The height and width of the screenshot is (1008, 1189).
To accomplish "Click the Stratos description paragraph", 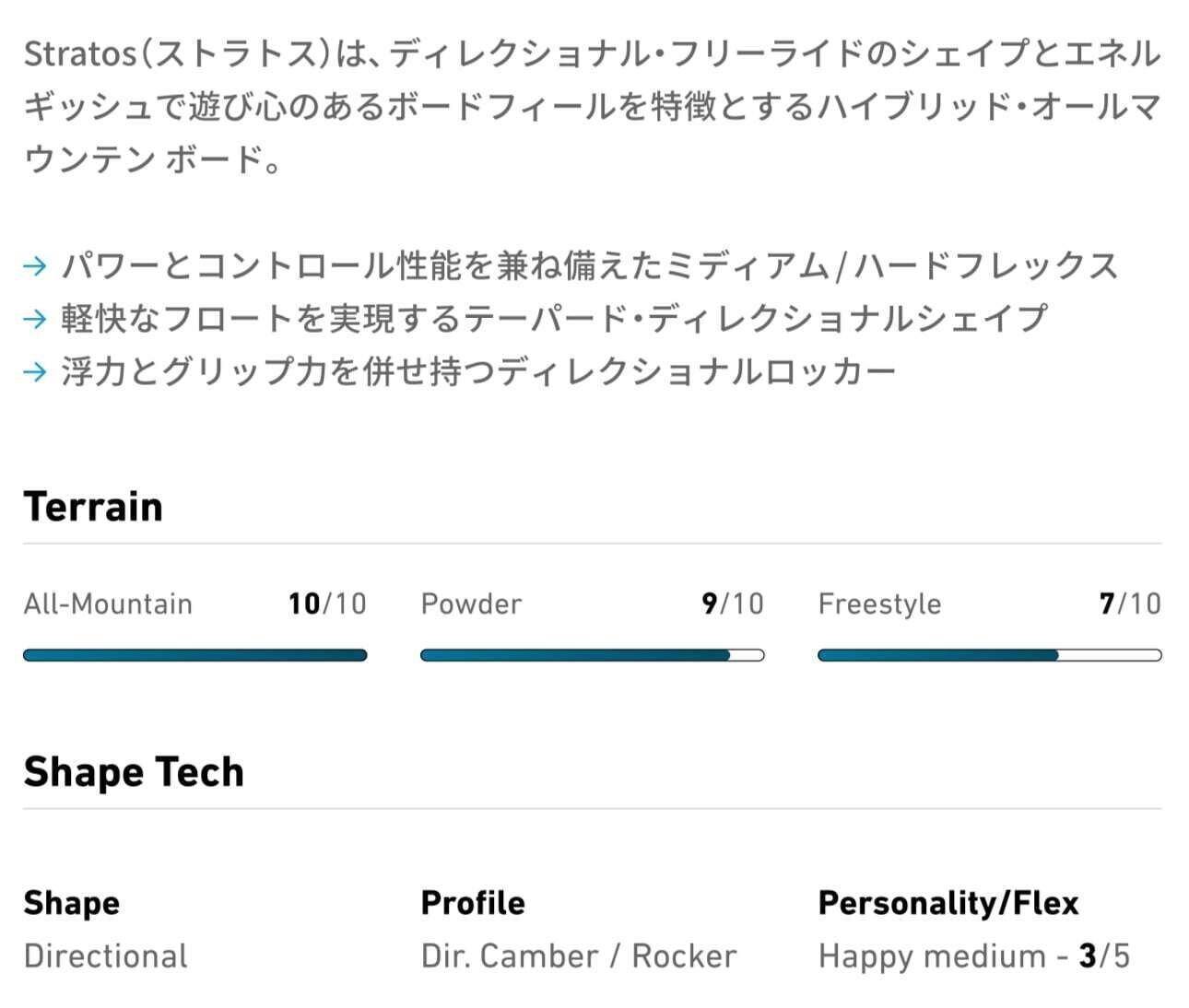I will coord(592,106).
